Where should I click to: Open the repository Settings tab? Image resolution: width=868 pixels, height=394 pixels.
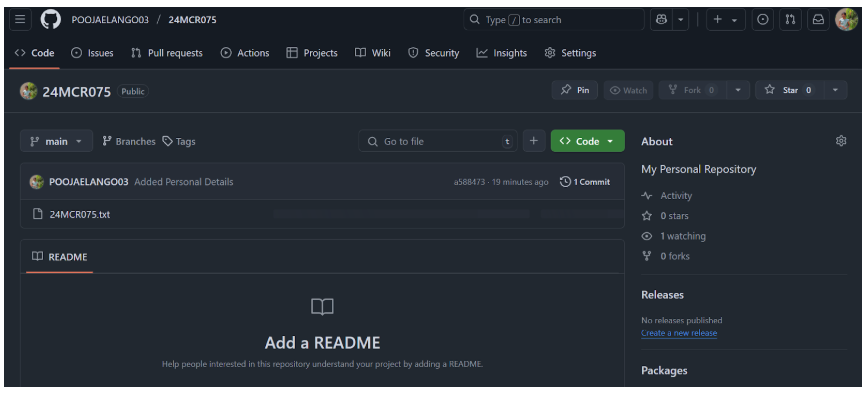570,53
